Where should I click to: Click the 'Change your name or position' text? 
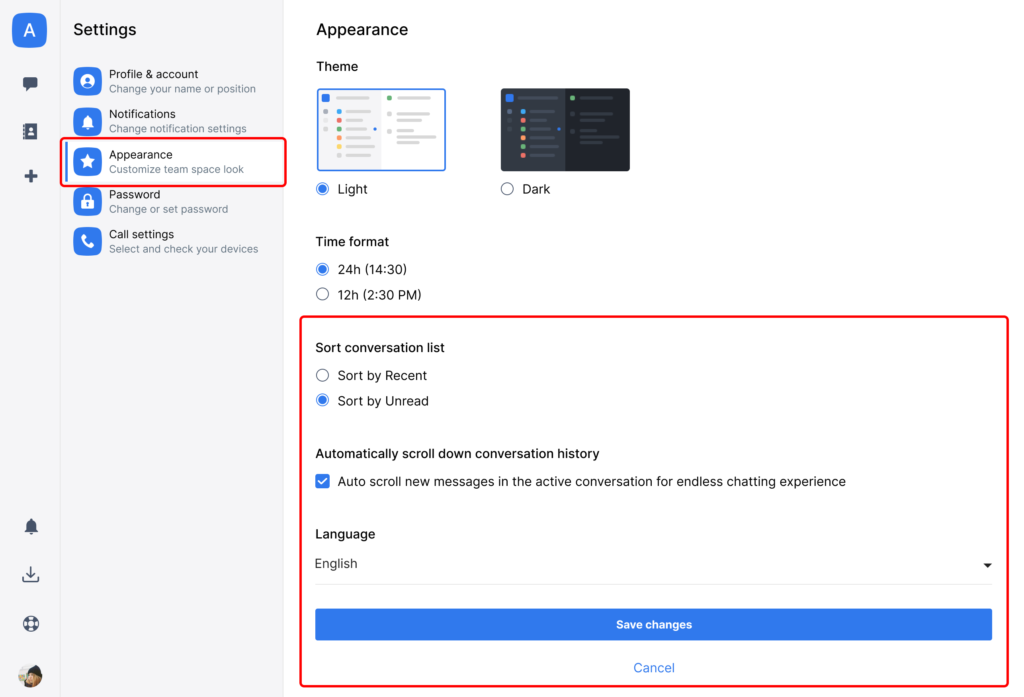[x=182, y=89]
